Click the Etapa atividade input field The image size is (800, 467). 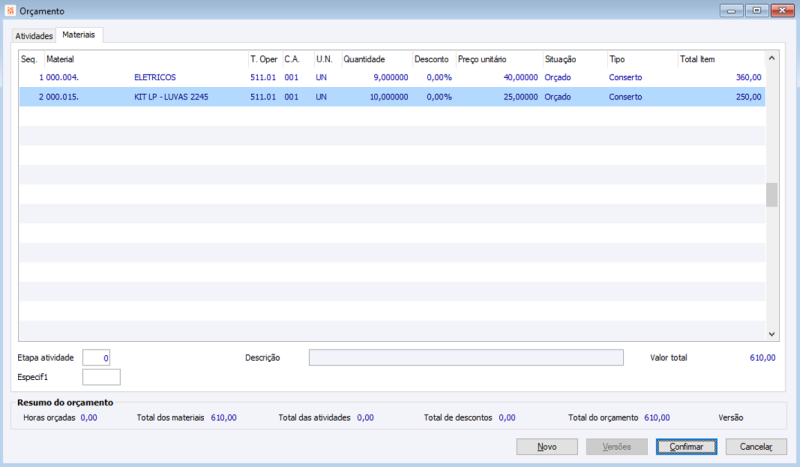(96, 358)
